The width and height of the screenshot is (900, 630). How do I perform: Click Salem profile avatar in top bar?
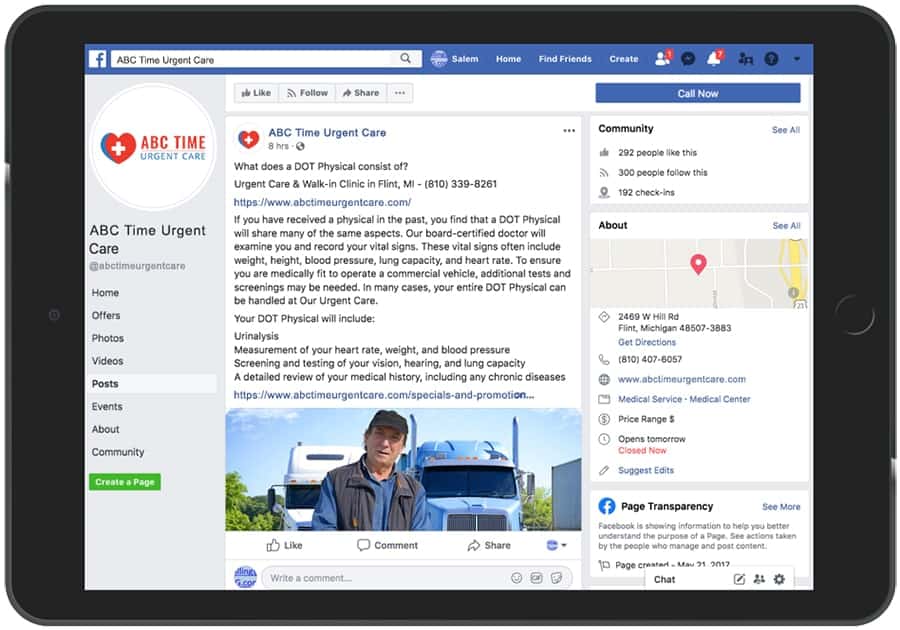pyautogui.click(x=439, y=59)
